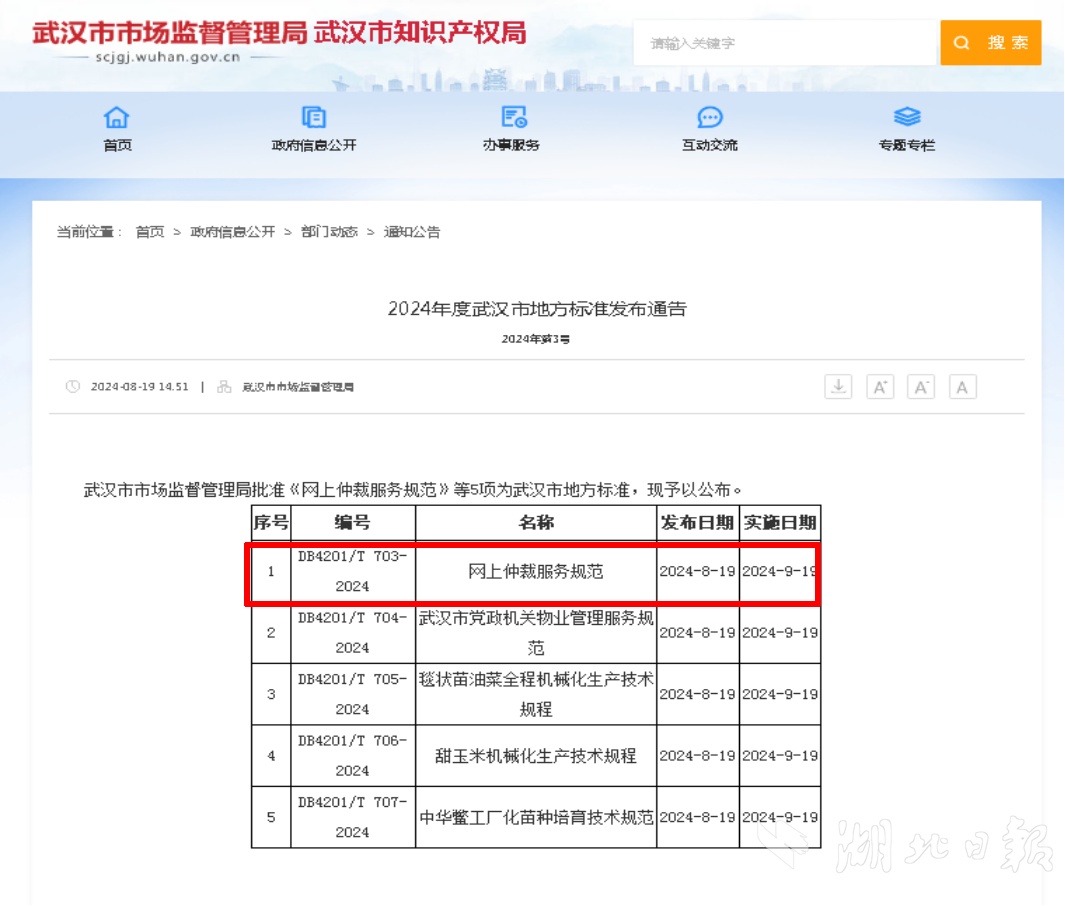1065x906 pixels.
Task: Click the 互动交流 chat bubble icon
Action: click(709, 118)
